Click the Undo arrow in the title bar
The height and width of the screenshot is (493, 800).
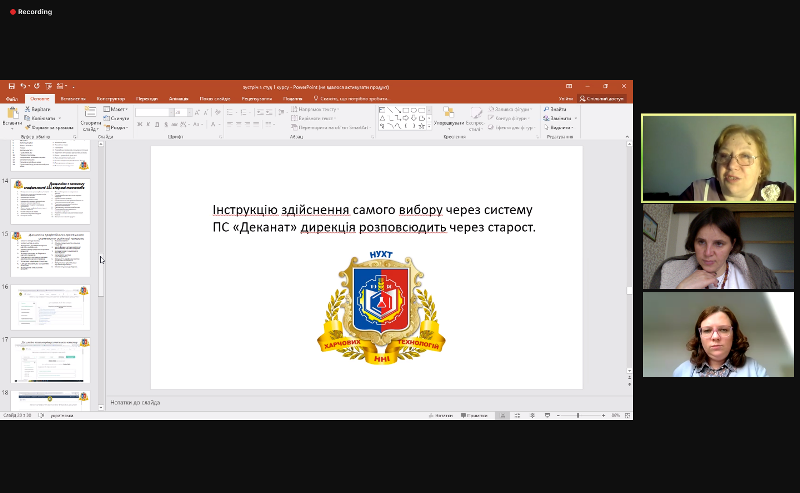[x=22, y=87]
